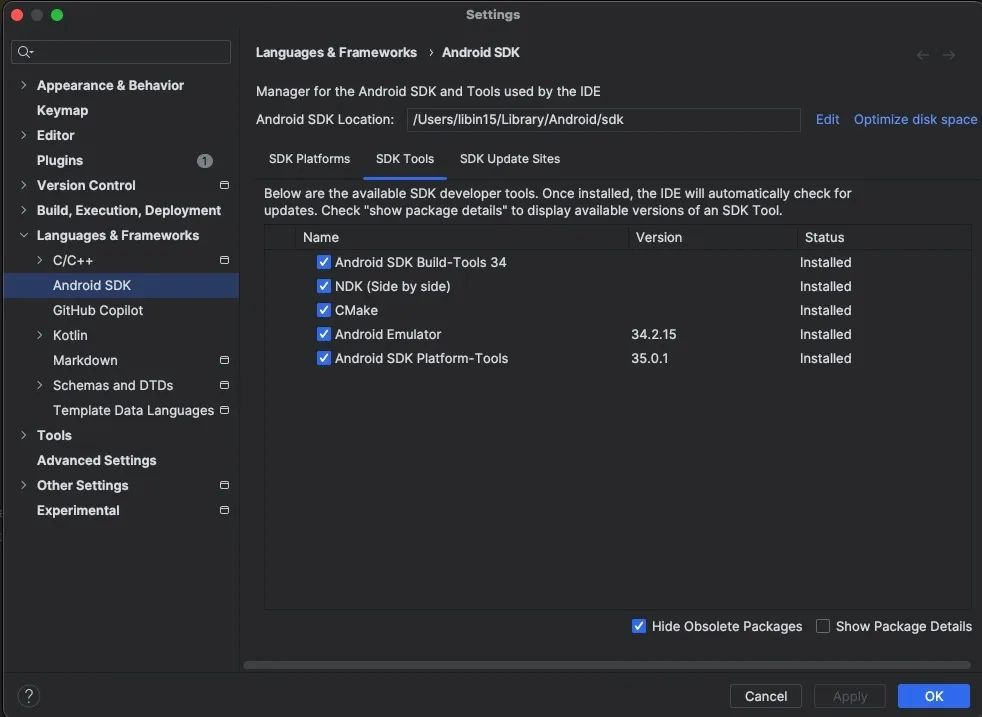Enable Show Package Details checkbox
This screenshot has height=717, width=982.
[823, 626]
